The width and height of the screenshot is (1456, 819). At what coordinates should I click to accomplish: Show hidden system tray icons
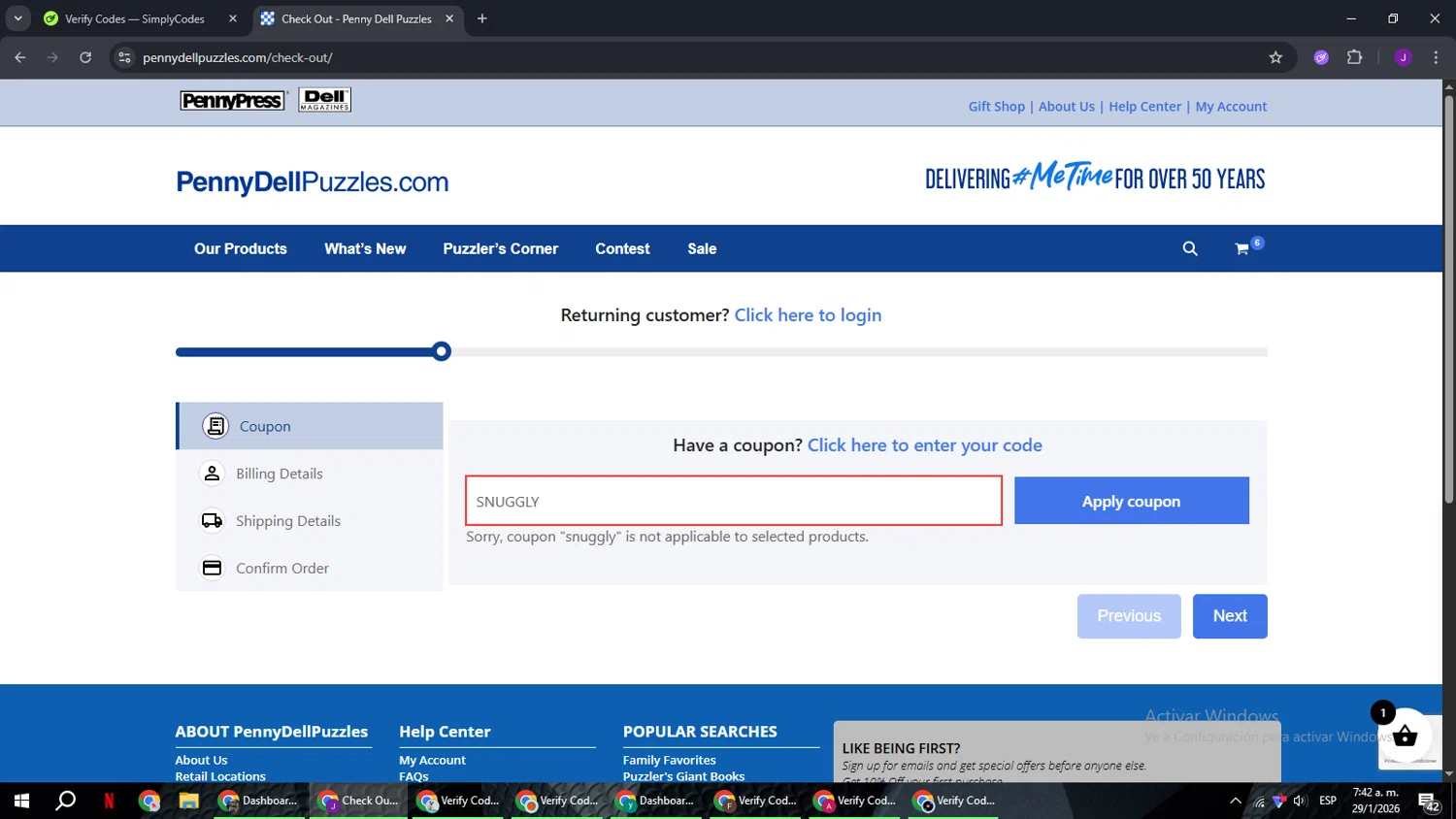point(1236,801)
